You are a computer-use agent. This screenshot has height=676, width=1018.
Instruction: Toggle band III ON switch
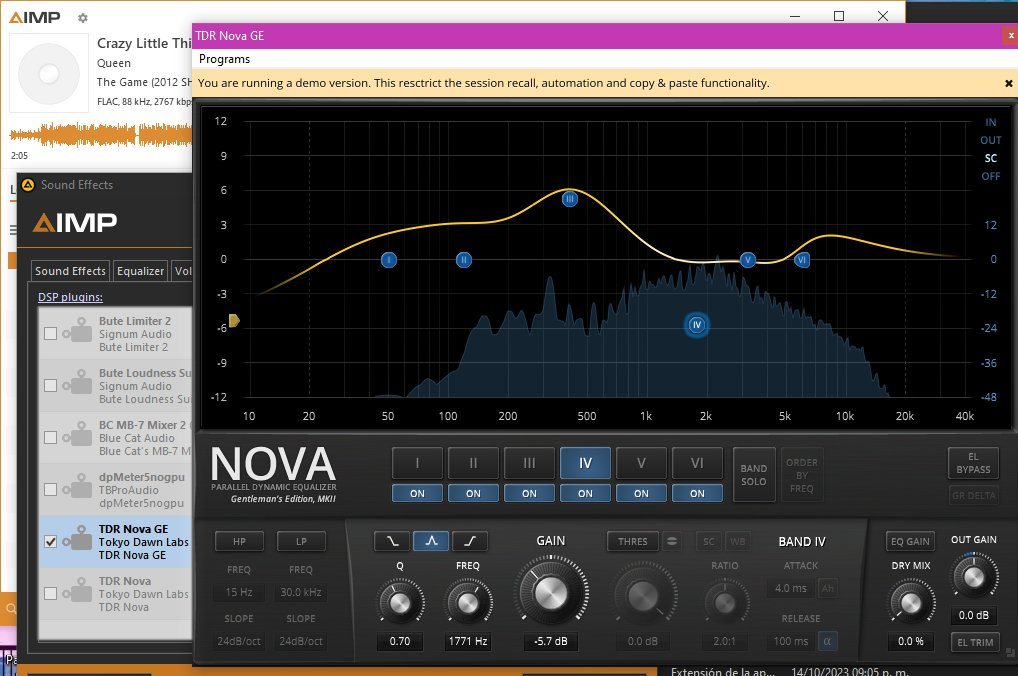coord(529,494)
